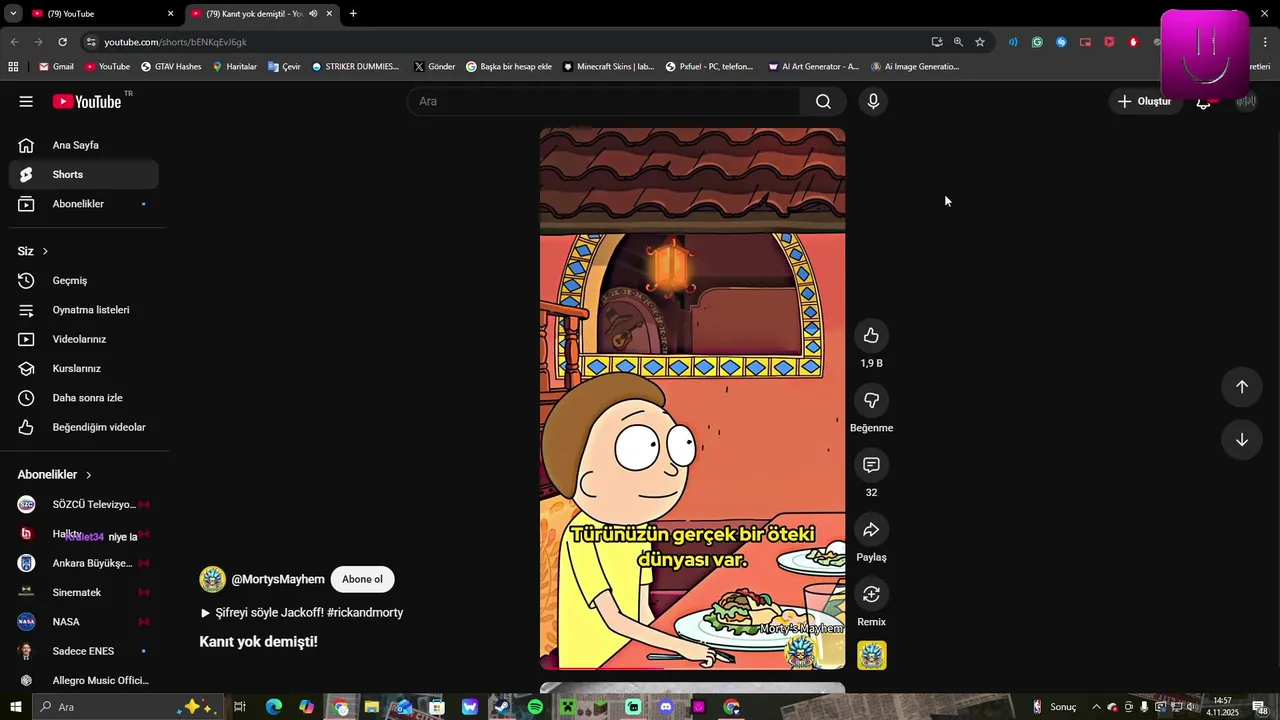Open Spotify from the taskbar
This screenshot has width=1280, height=720.
tap(535, 707)
